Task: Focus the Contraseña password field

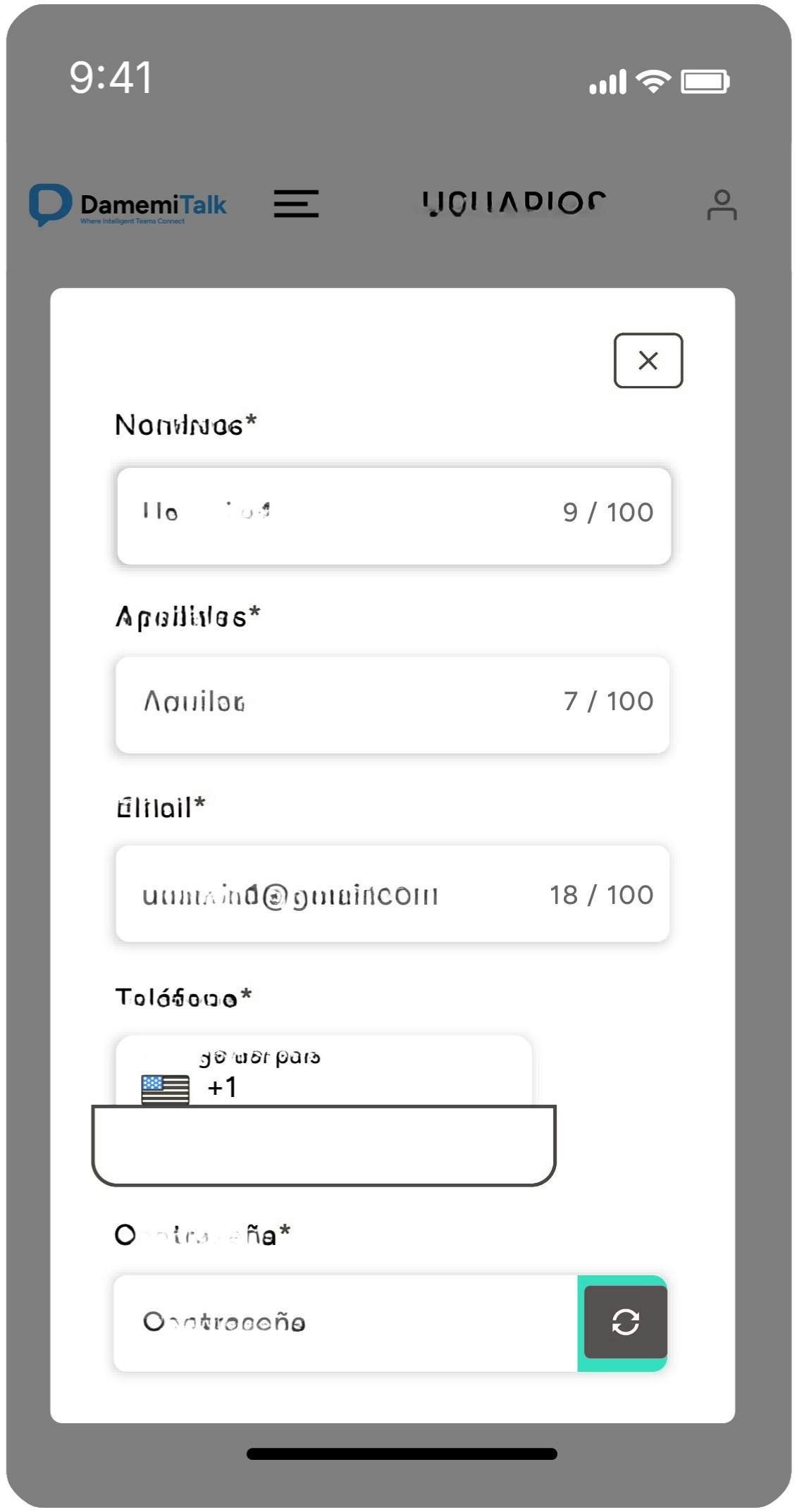Action: tap(345, 1322)
